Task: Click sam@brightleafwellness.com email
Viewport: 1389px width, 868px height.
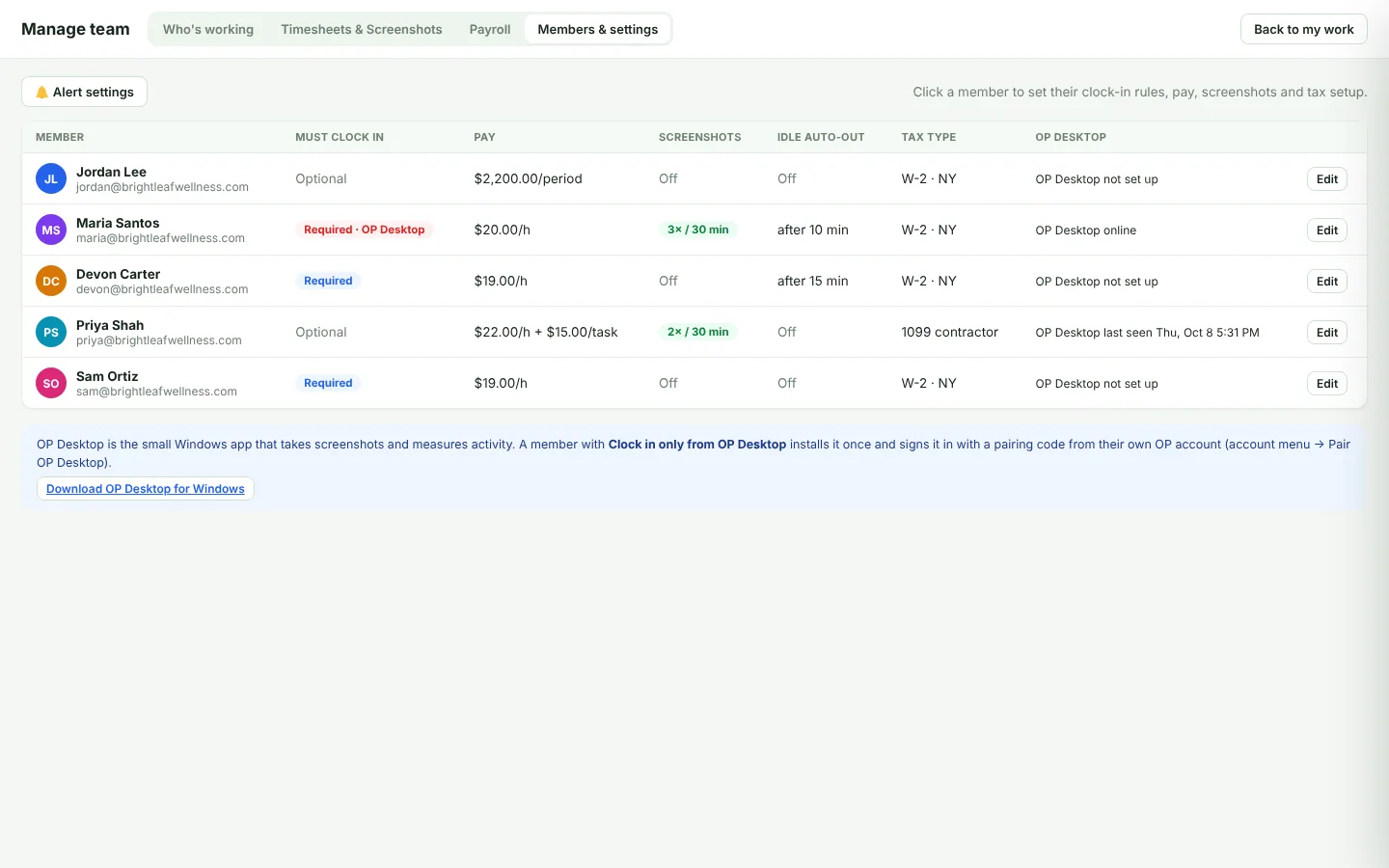Action: (157, 392)
